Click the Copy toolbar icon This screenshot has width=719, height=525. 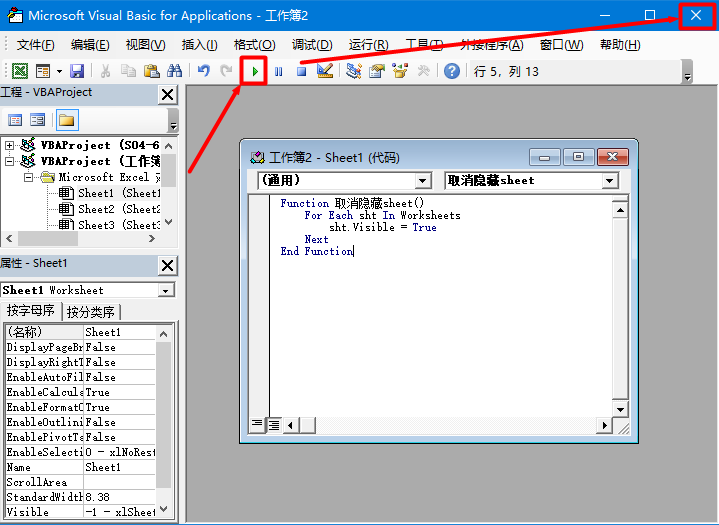[x=128, y=71]
